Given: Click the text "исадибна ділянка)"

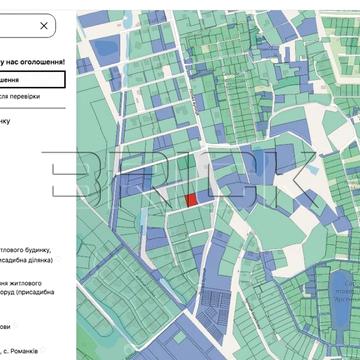Looking at the screenshot, I should 26,260.
